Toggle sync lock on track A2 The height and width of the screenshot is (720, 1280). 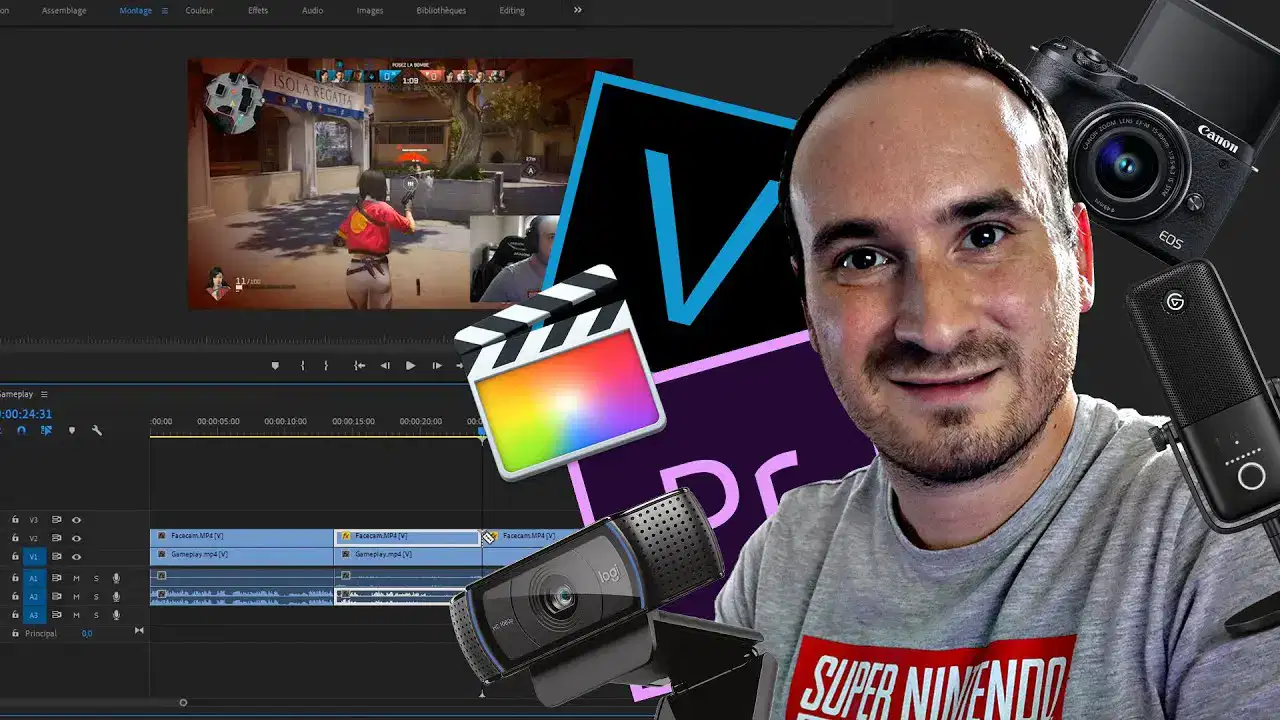click(x=57, y=596)
